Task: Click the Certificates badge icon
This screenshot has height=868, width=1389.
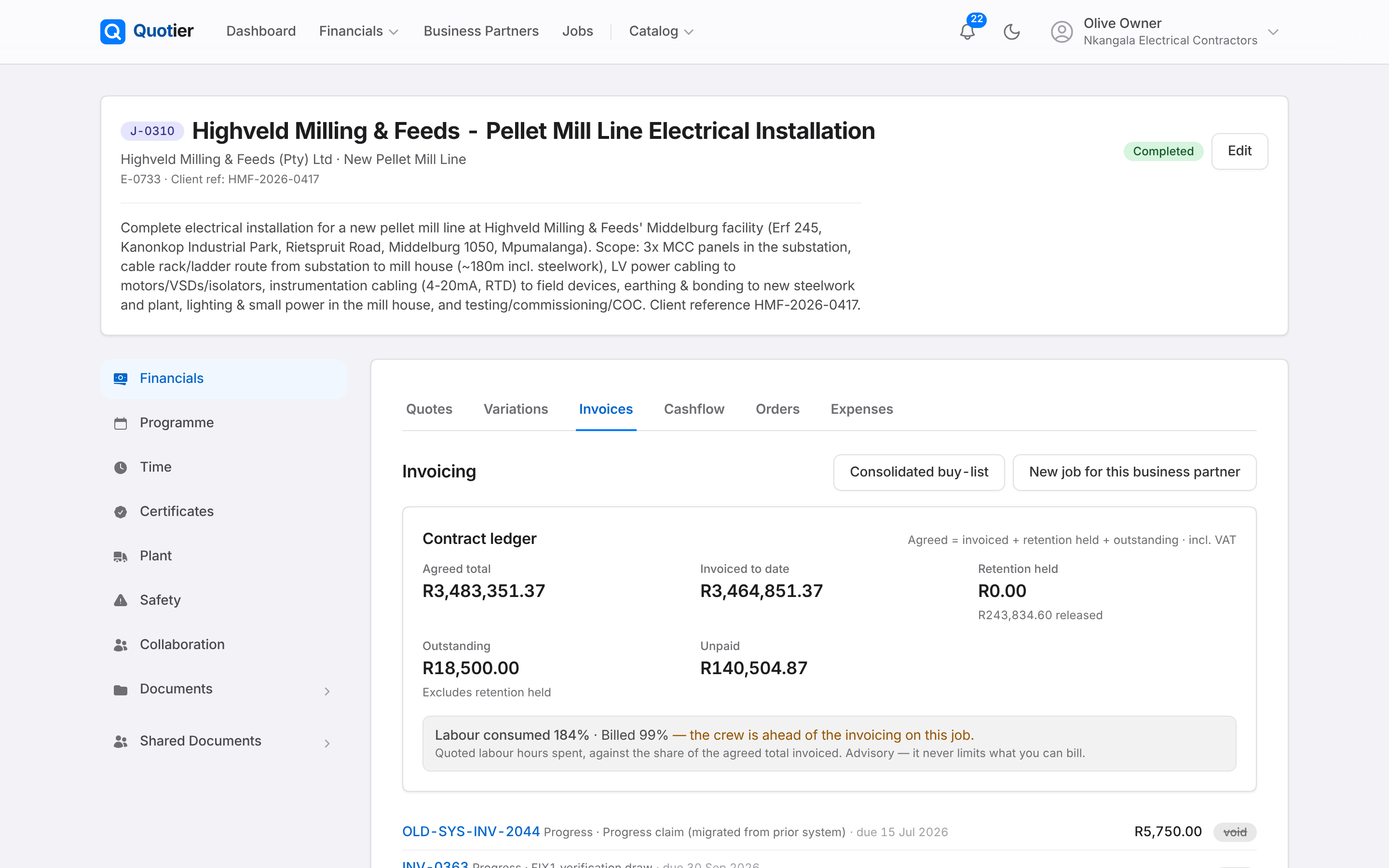Action: (x=121, y=512)
